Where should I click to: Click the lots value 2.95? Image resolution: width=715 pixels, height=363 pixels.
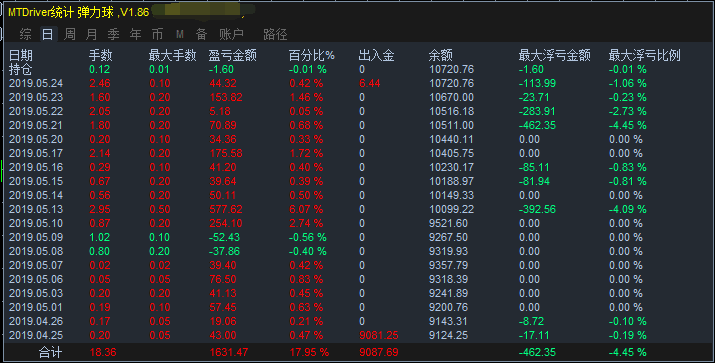(100, 209)
